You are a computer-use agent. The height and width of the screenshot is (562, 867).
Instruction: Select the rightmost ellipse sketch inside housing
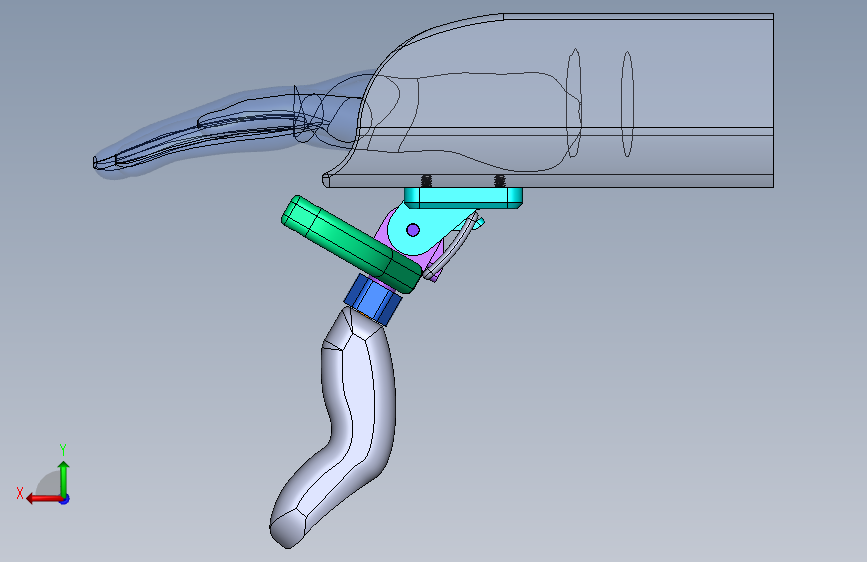tap(627, 104)
